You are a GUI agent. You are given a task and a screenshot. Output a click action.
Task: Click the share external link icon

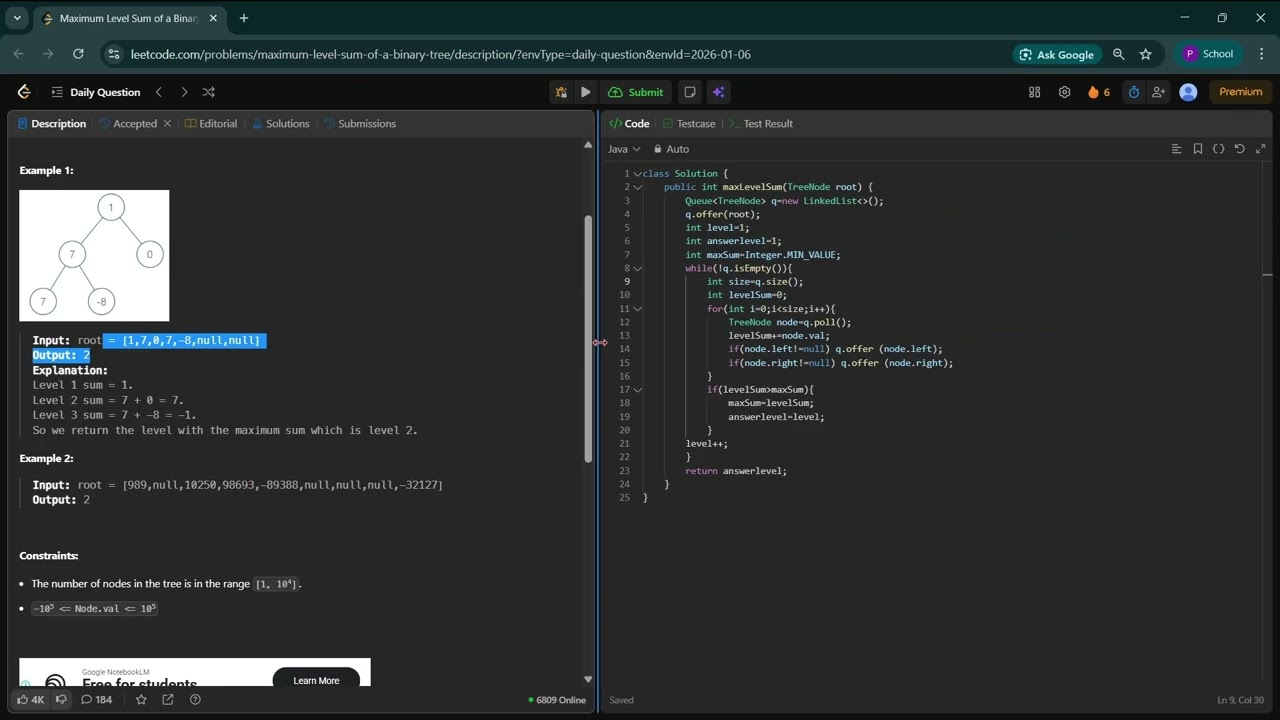[x=168, y=700]
